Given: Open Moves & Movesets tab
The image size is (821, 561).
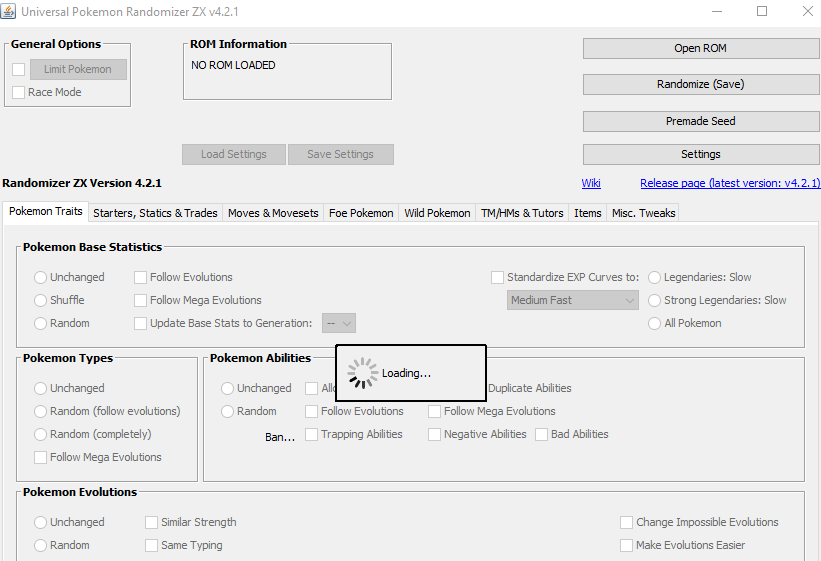Looking at the screenshot, I should pos(273,213).
